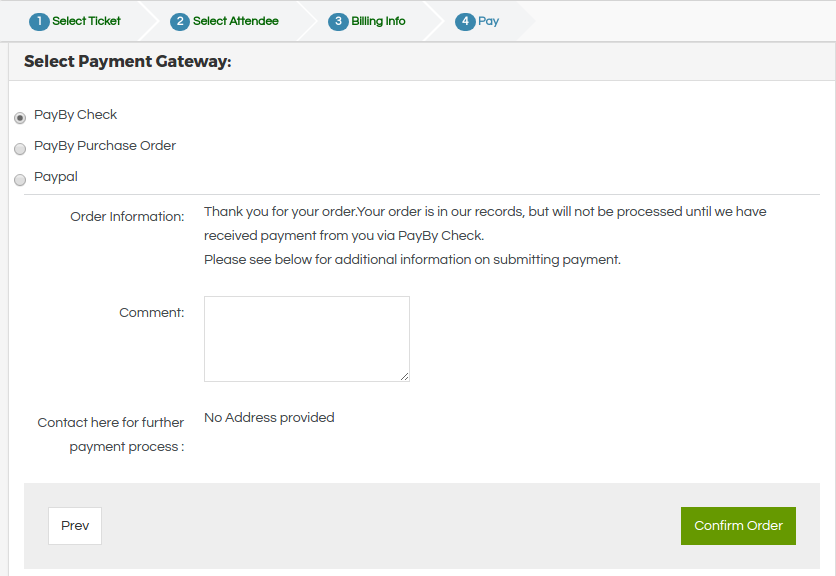Click the No Address provided text
836x576 pixels.
(269, 418)
